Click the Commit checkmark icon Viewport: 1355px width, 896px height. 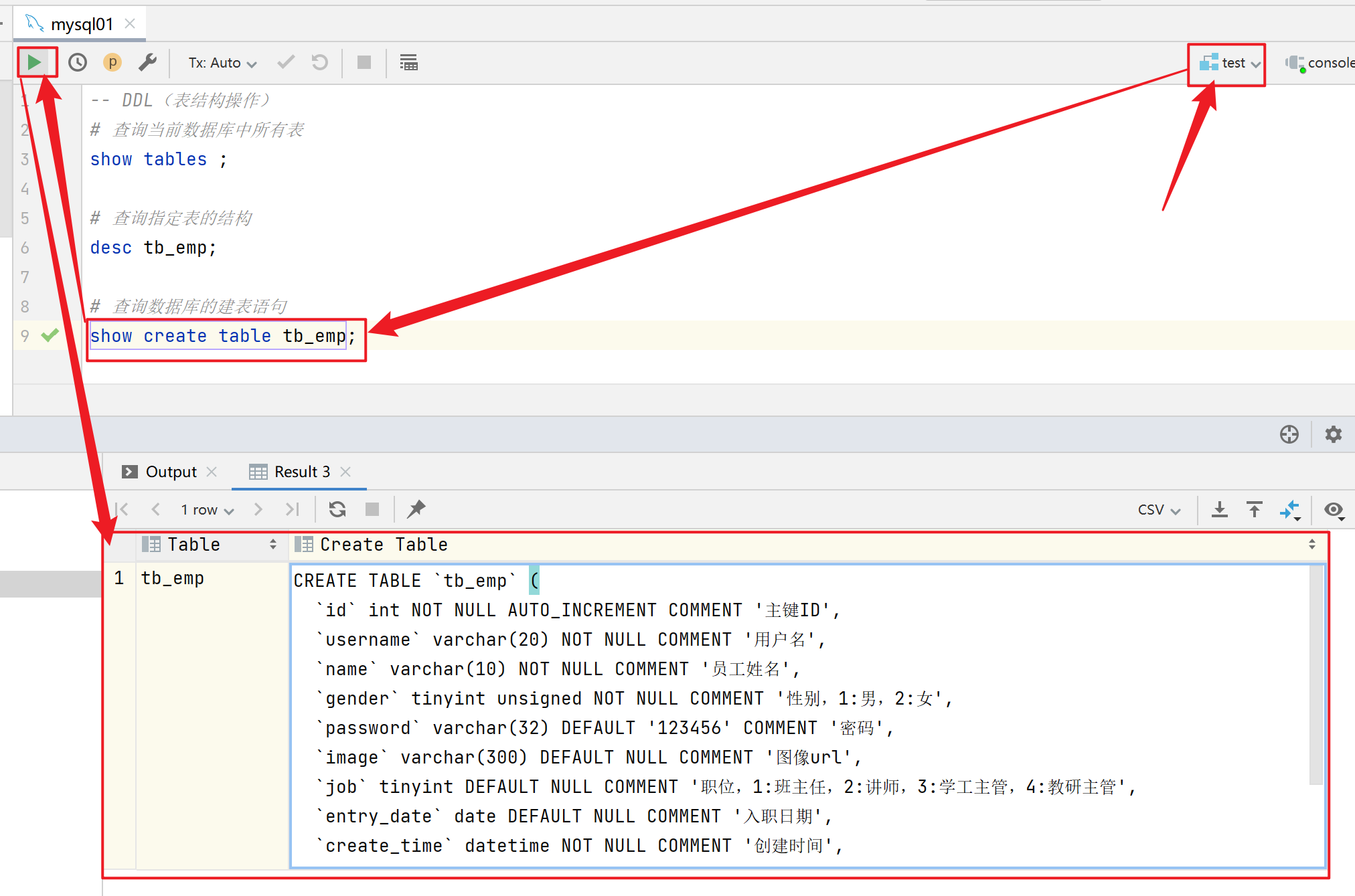(x=286, y=62)
